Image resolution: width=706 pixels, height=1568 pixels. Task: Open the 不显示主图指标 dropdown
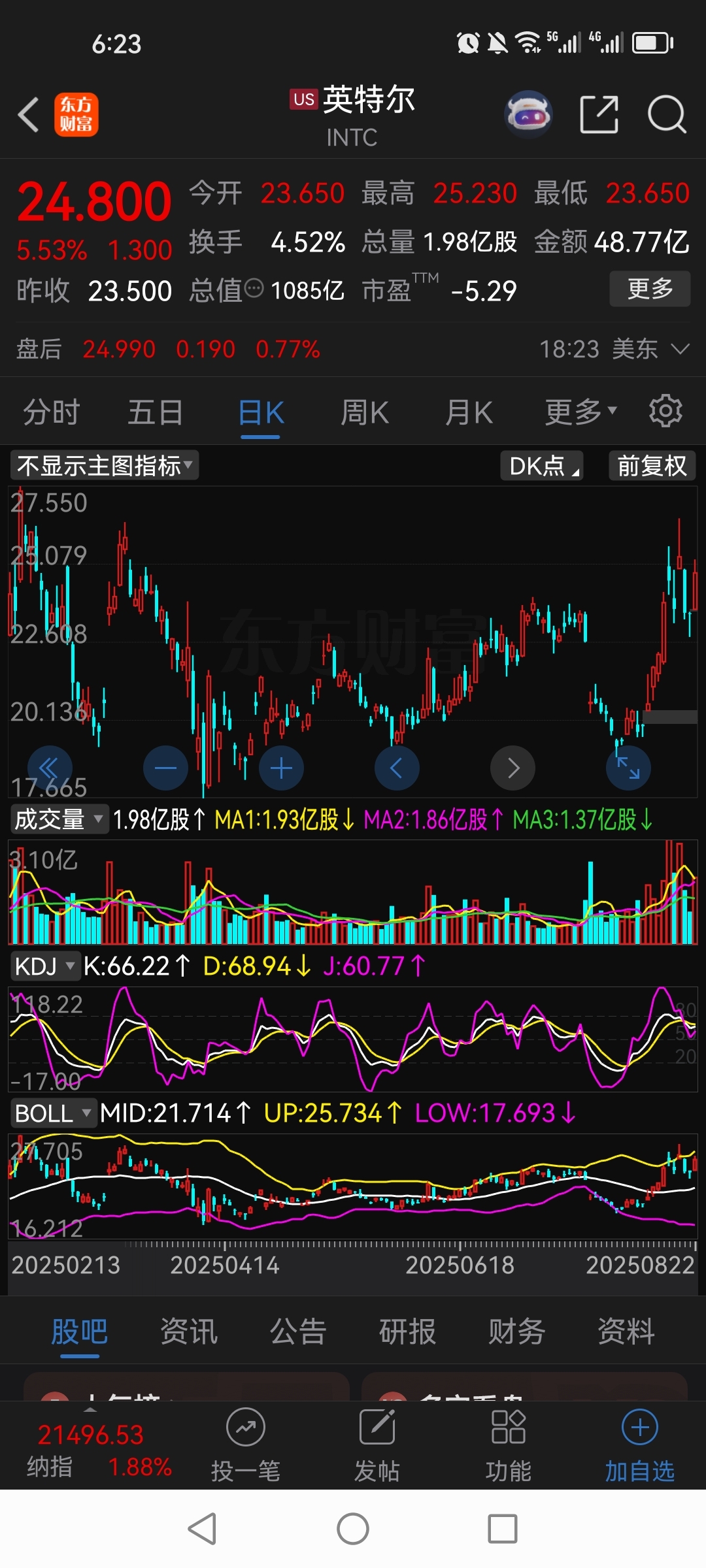coord(105,466)
